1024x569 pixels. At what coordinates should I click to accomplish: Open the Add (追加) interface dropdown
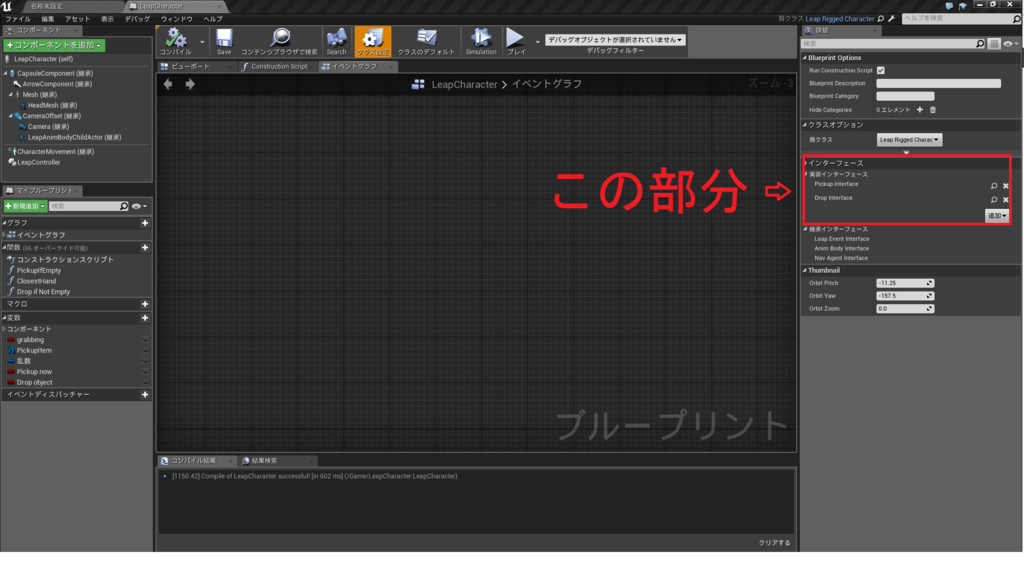tap(997, 216)
